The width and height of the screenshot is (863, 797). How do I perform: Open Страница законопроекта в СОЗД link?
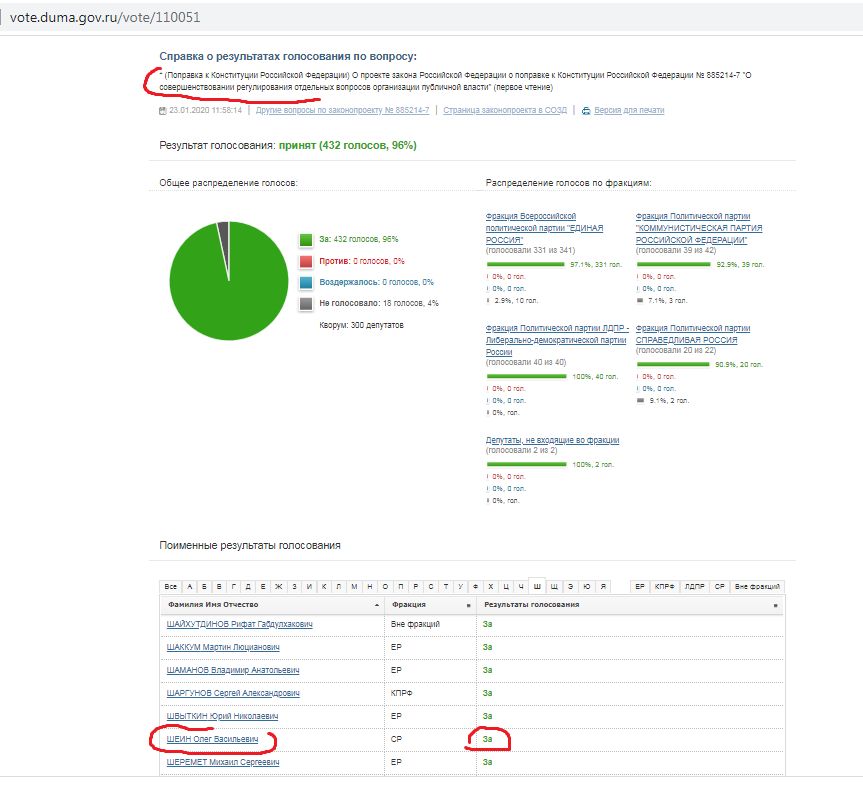pos(505,110)
